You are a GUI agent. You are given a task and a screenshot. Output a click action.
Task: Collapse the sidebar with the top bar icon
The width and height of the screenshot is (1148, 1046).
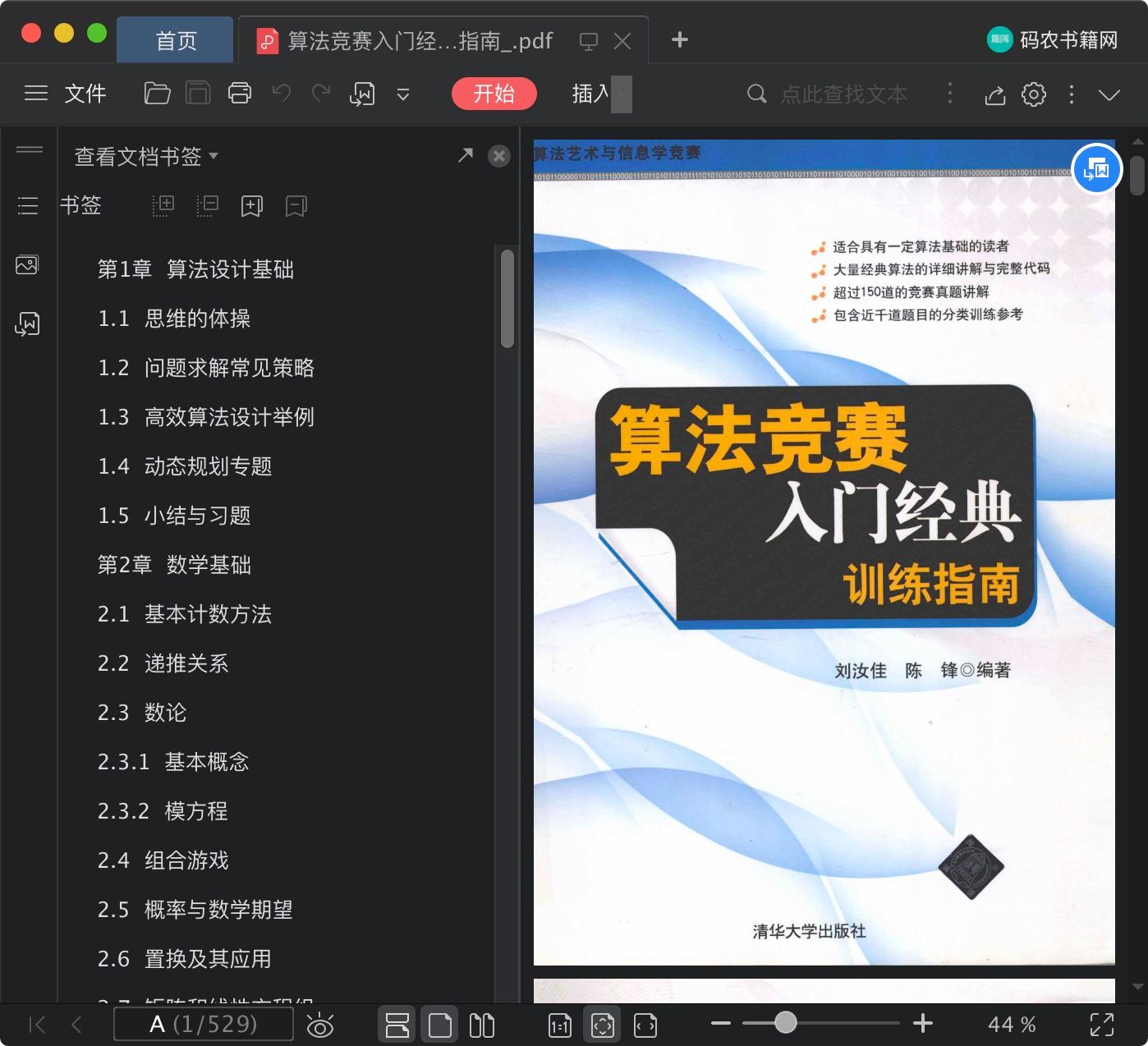point(30,149)
